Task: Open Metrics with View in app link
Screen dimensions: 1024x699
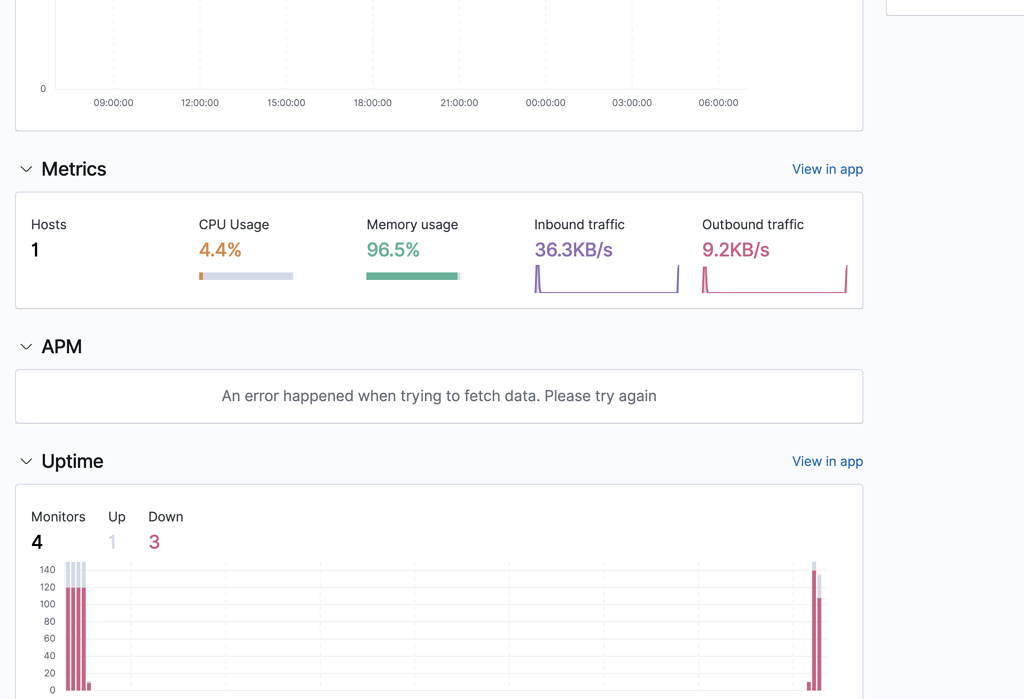Action: [827, 169]
